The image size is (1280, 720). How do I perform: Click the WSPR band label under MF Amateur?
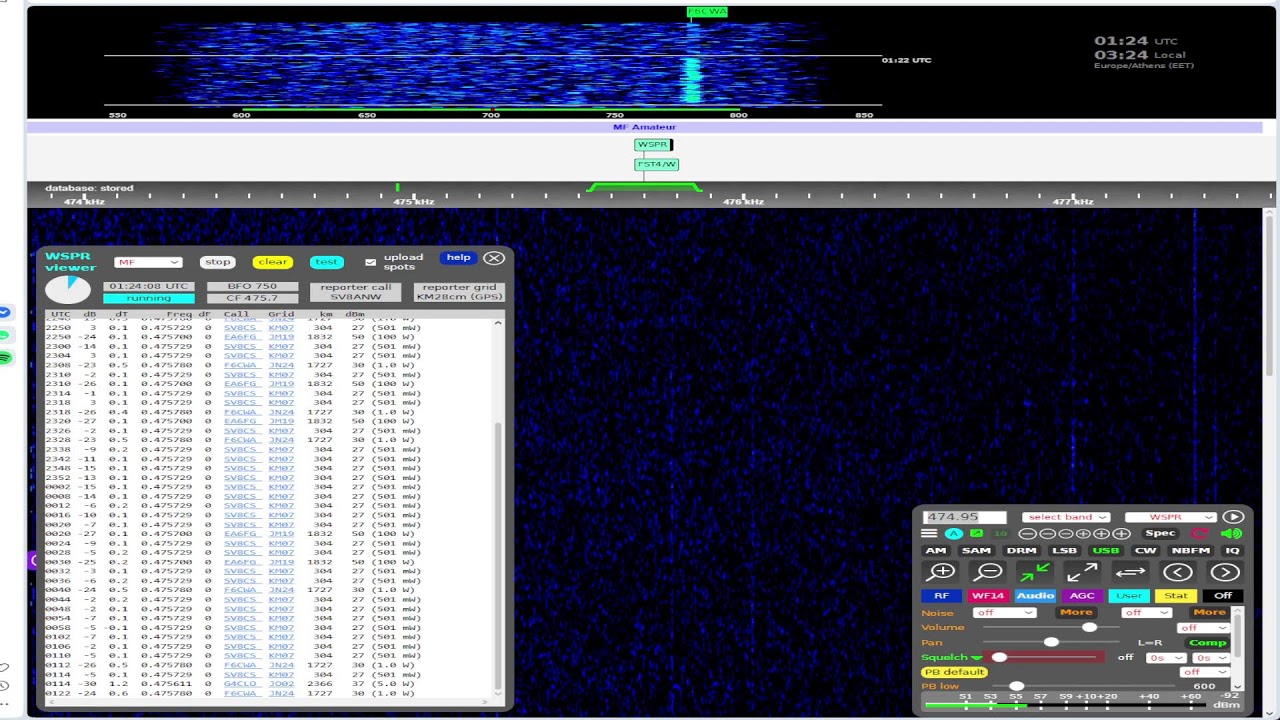(652, 145)
